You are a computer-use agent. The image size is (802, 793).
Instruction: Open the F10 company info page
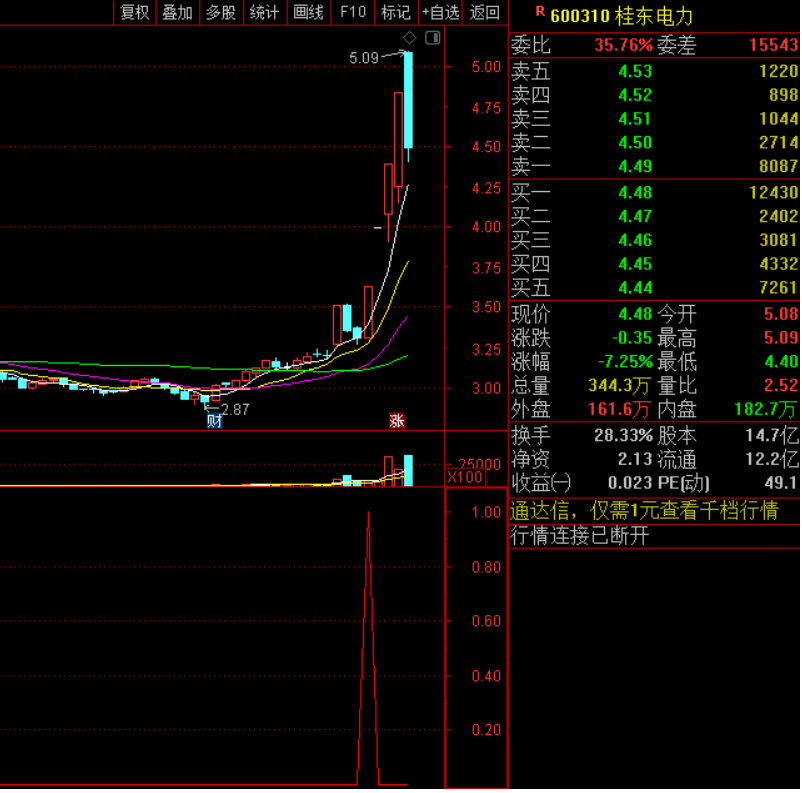point(353,12)
